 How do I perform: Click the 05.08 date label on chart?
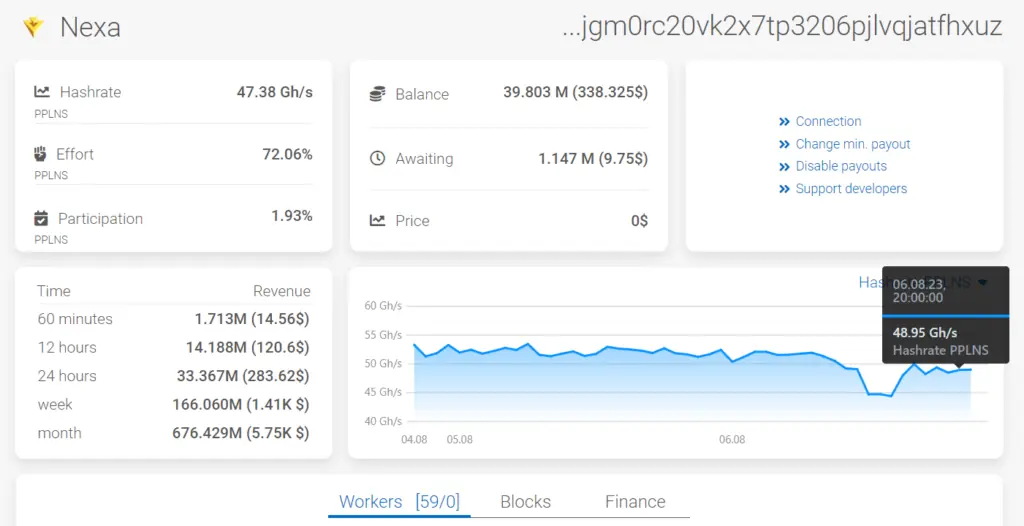(460, 440)
